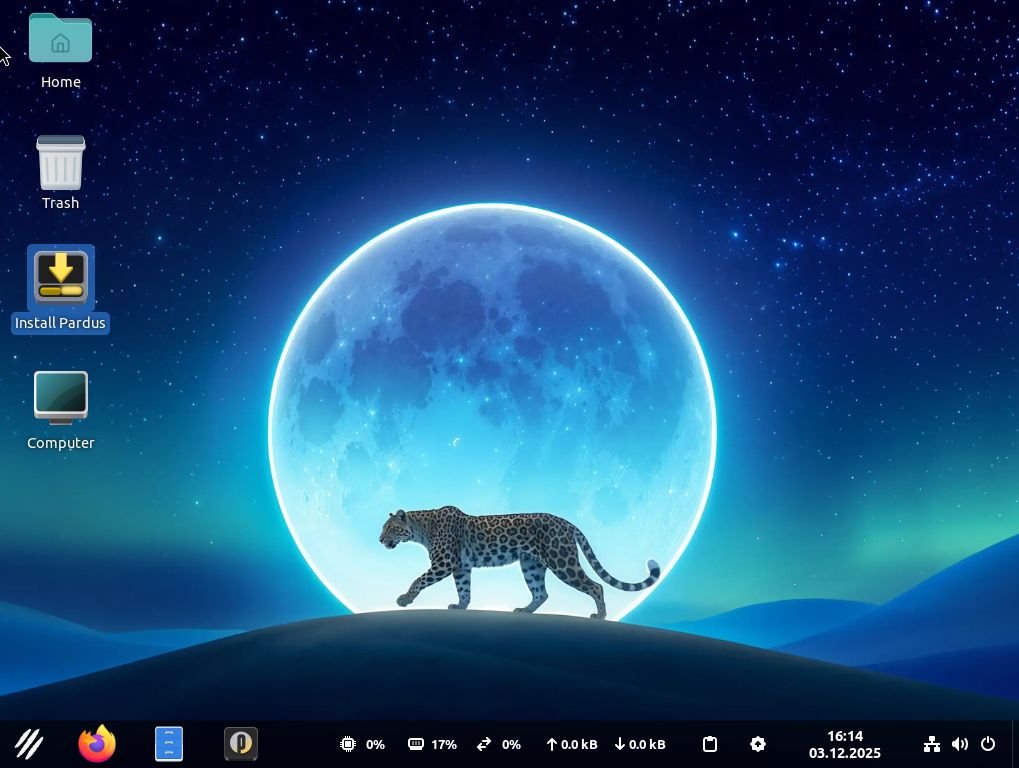The width and height of the screenshot is (1019, 768).
Task: Click the CPU usage monitor icon
Action: [x=348, y=744]
